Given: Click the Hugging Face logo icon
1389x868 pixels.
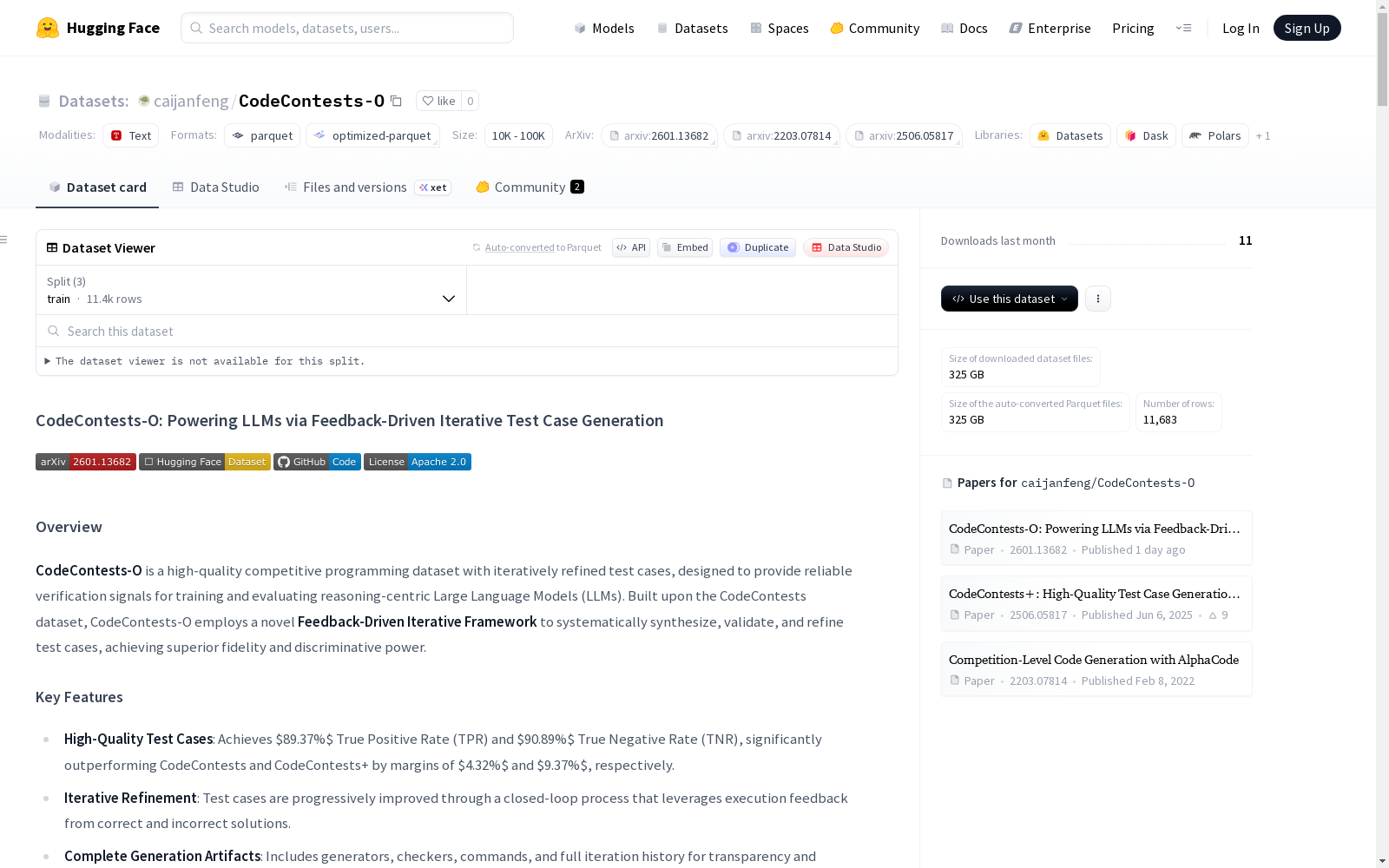Looking at the screenshot, I should click(x=48, y=28).
